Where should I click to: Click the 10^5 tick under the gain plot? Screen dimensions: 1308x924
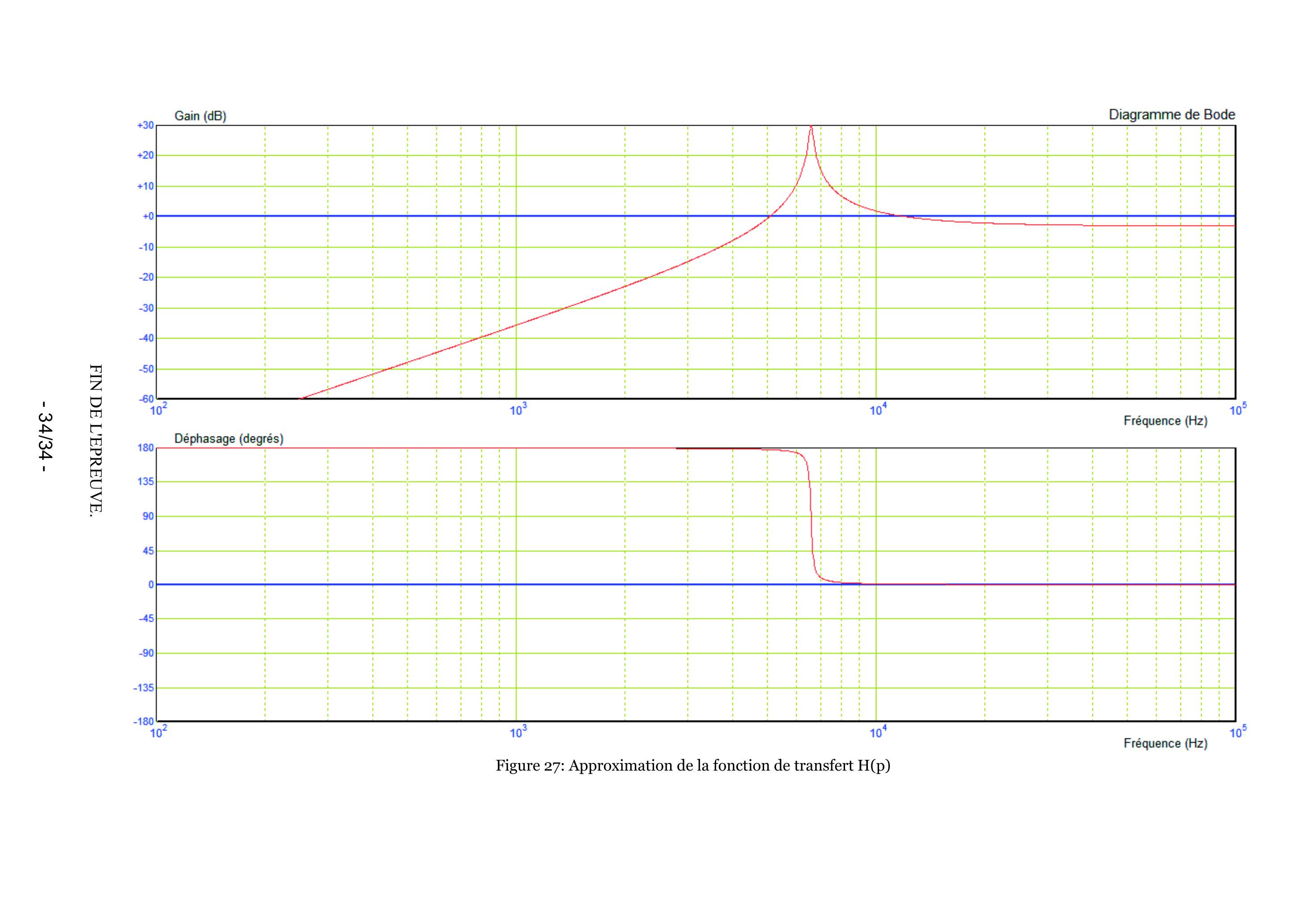pos(1238,410)
